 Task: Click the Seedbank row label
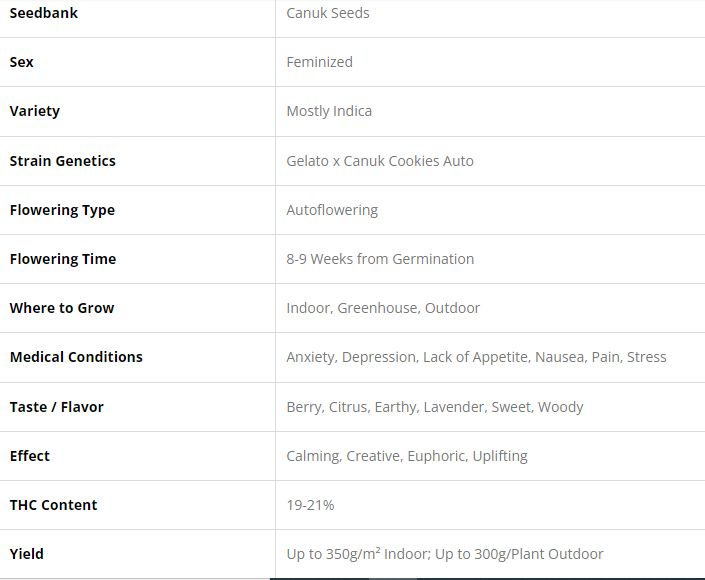44,13
